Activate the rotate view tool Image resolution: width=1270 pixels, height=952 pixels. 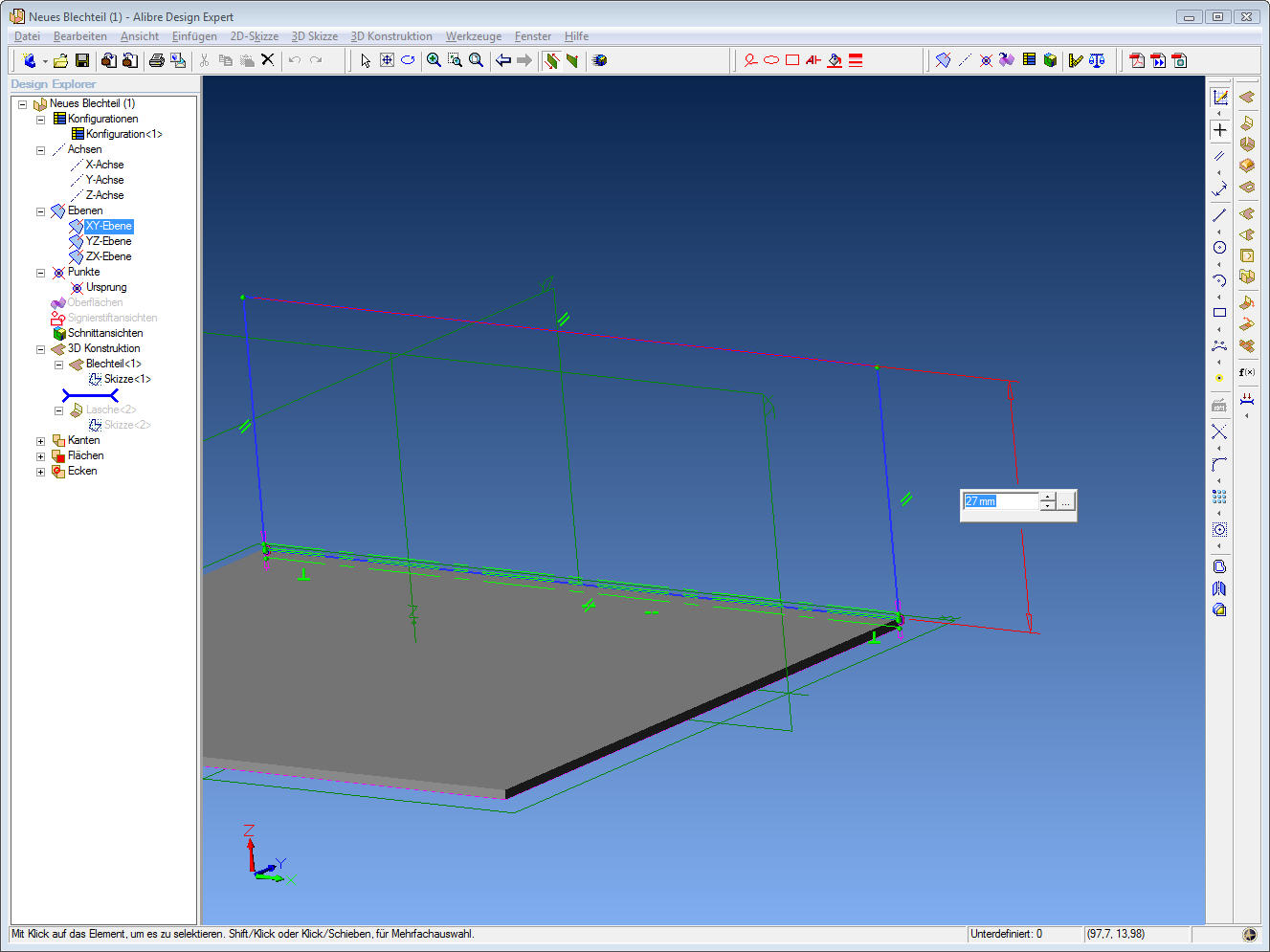coord(408,60)
